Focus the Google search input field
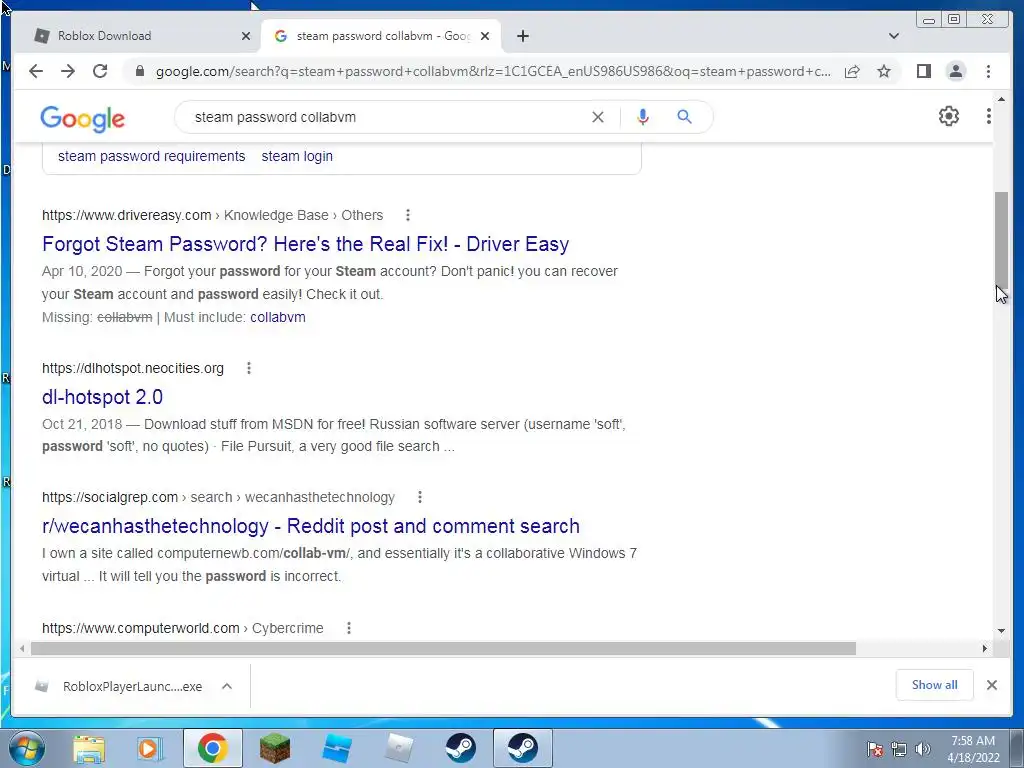The image size is (1024, 768). pyautogui.click(x=385, y=117)
